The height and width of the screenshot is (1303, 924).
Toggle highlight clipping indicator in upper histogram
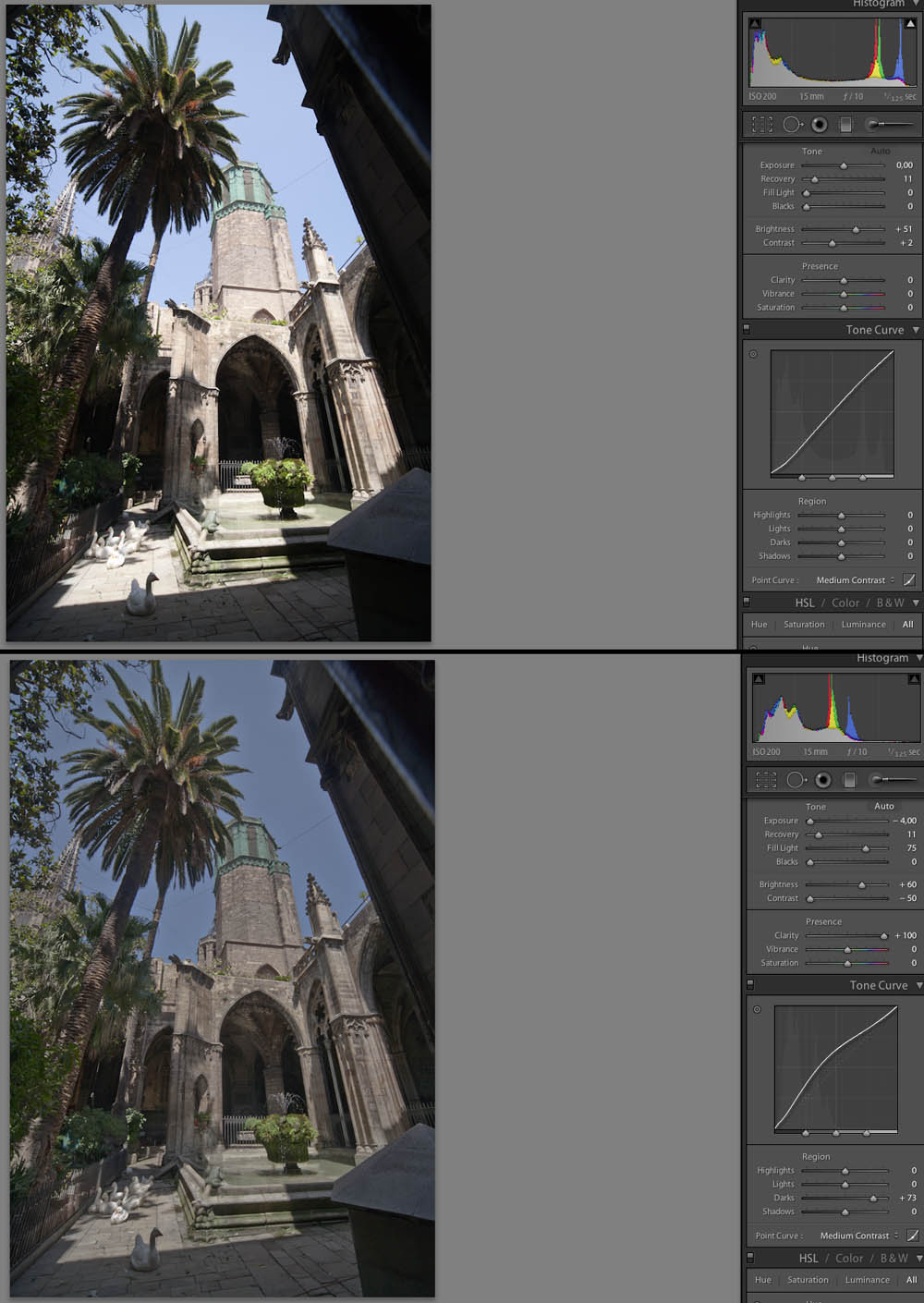click(x=910, y=24)
